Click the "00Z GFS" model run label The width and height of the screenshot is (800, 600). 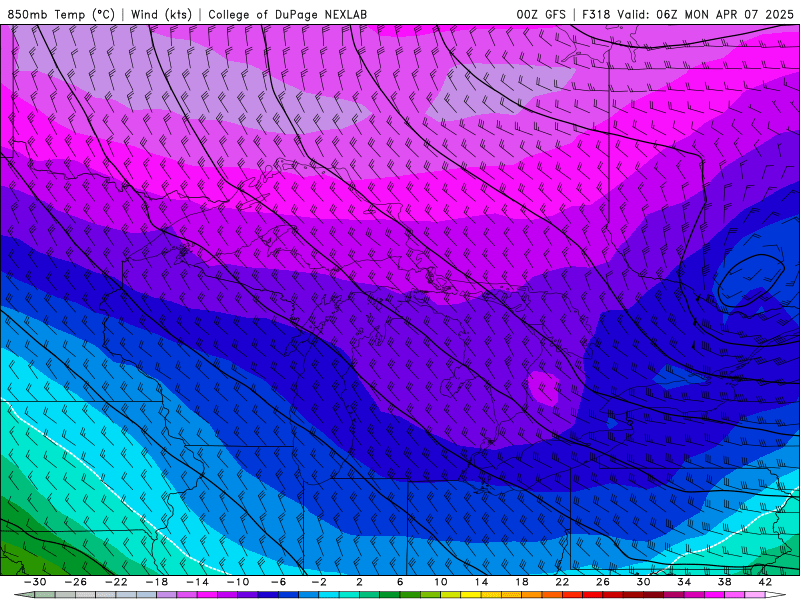(x=541, y=14)
